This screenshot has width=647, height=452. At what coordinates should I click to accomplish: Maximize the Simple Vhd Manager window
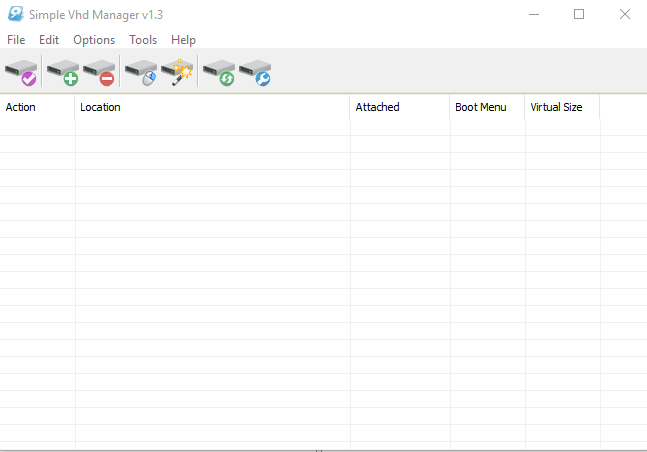[x=579, y=14]
